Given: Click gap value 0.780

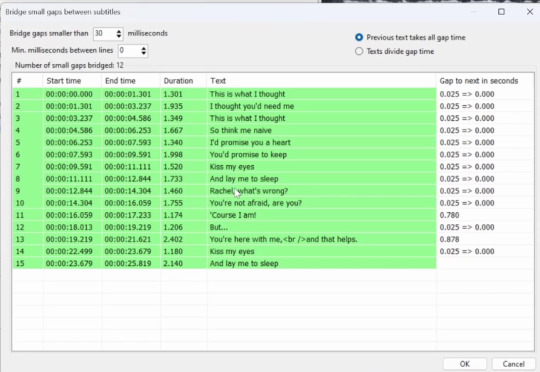Looking at the screenshot, I should pos(449,215).
